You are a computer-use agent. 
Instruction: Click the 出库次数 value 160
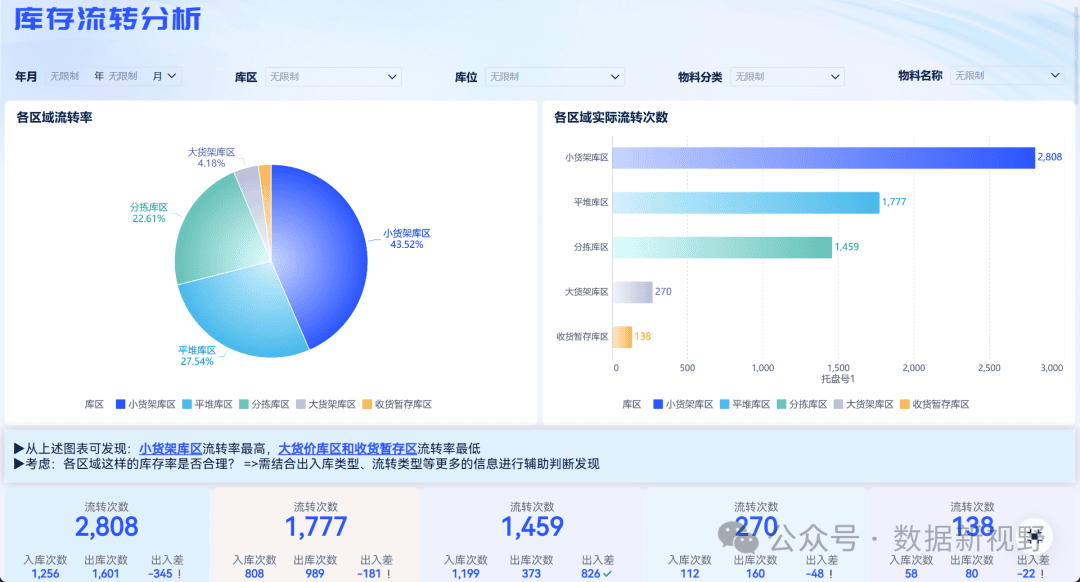point(756,573)
